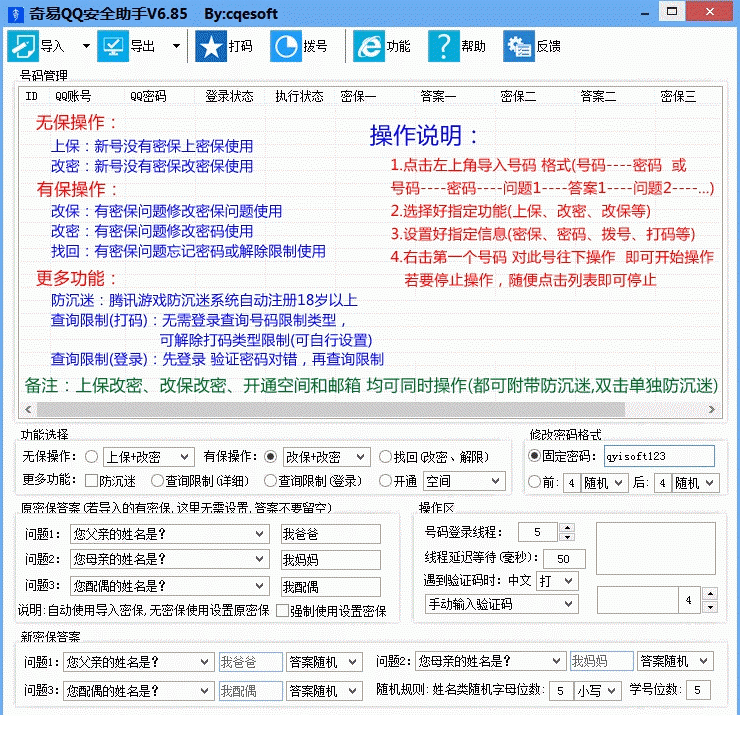The image size is (740, 738).
Task: Click the list scroll right arrow
Action: [x=712, y=409]
